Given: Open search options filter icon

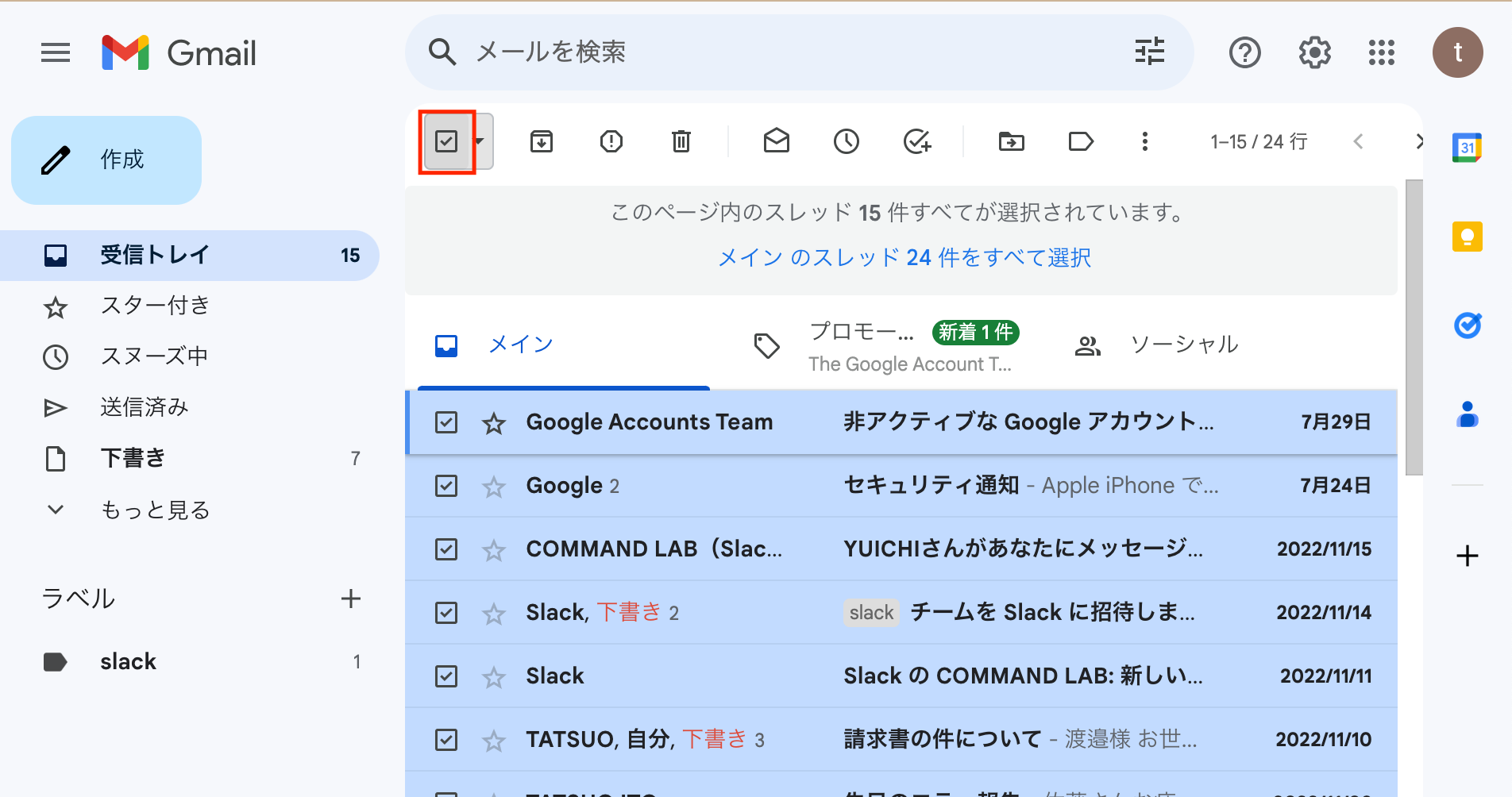Looking at the screenshot, I should click(1149, 52).
